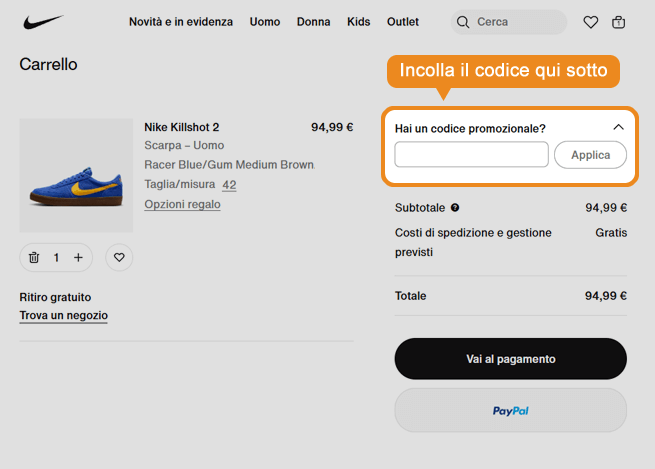Change the Taglia/misura 42 size

[229, 184]
